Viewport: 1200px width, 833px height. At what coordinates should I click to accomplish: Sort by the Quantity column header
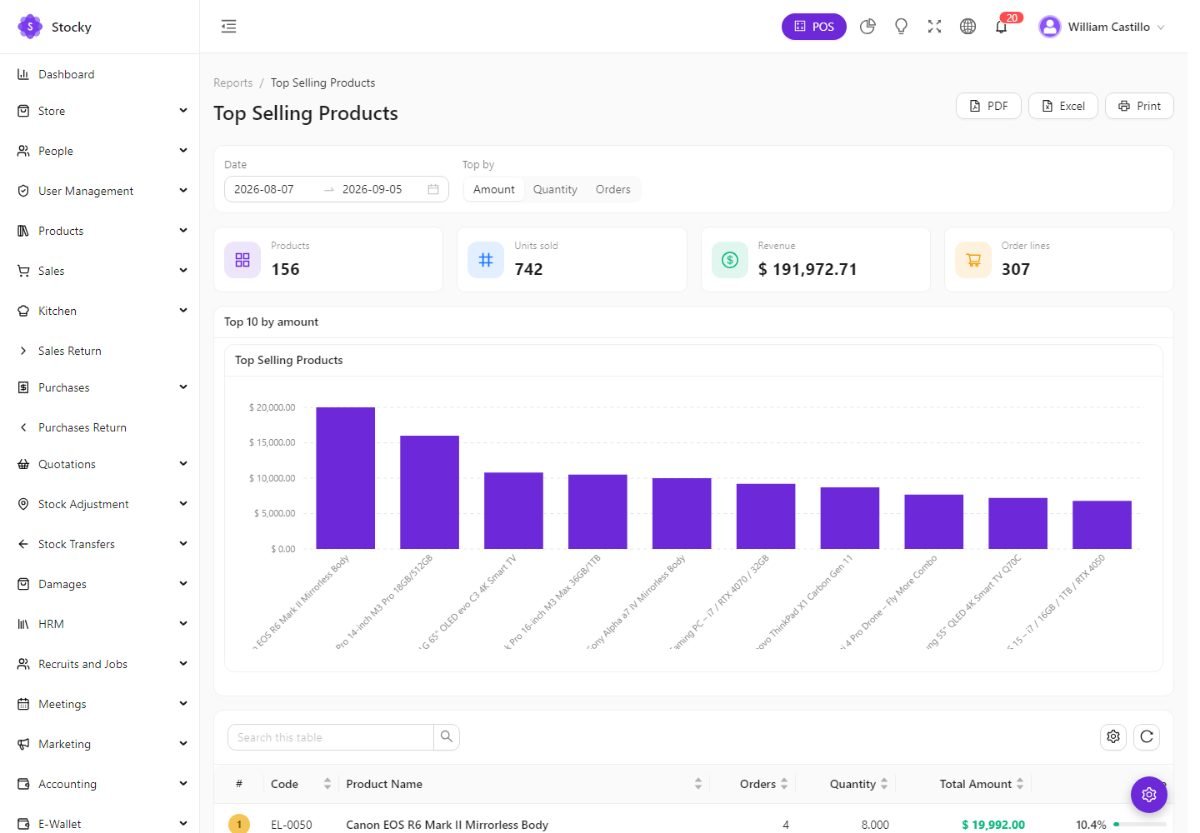[x=859, y=784]
